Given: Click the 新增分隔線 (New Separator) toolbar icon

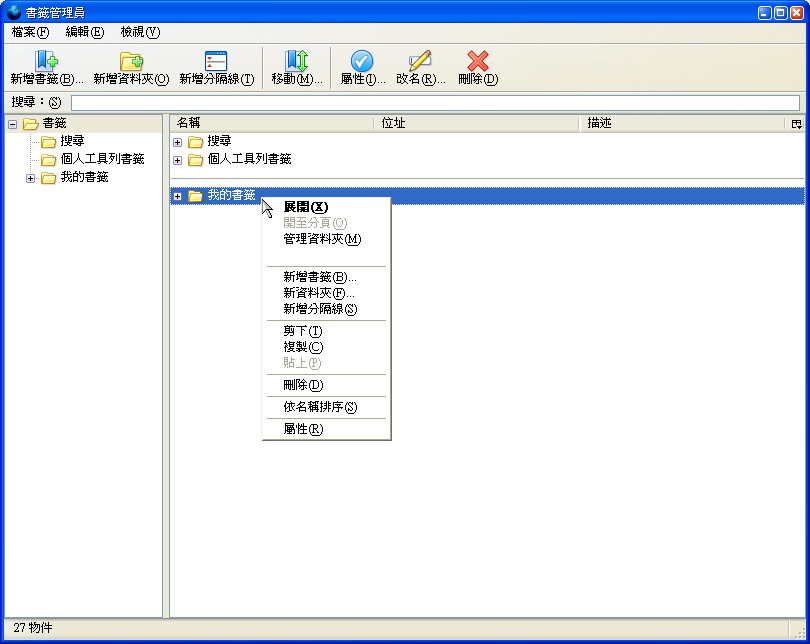Looking at the screenshot, I should tap(216, 61).
